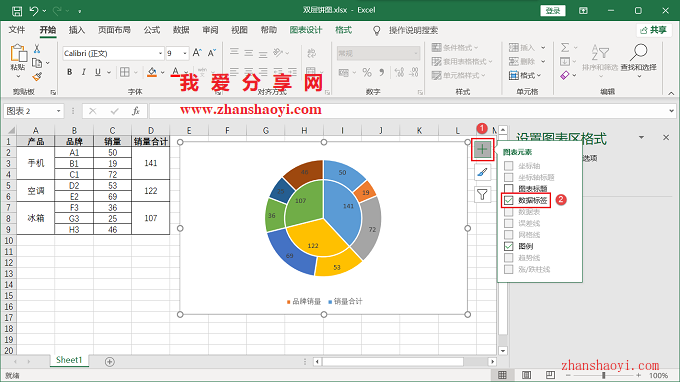Select cell D1 销量合计 header

pyautogui.click(x=150, y=141)
